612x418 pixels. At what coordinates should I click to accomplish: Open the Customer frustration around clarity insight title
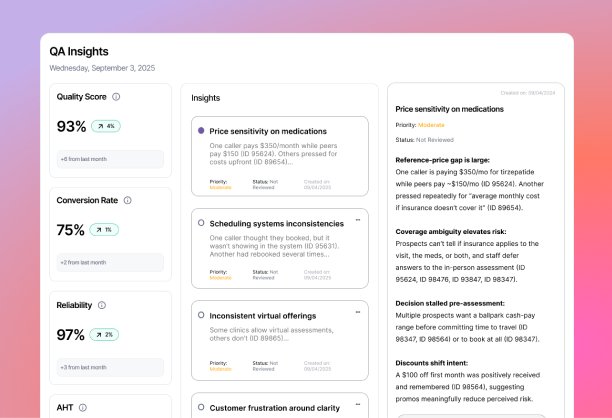pyautogui.click(x=275, y=408)
